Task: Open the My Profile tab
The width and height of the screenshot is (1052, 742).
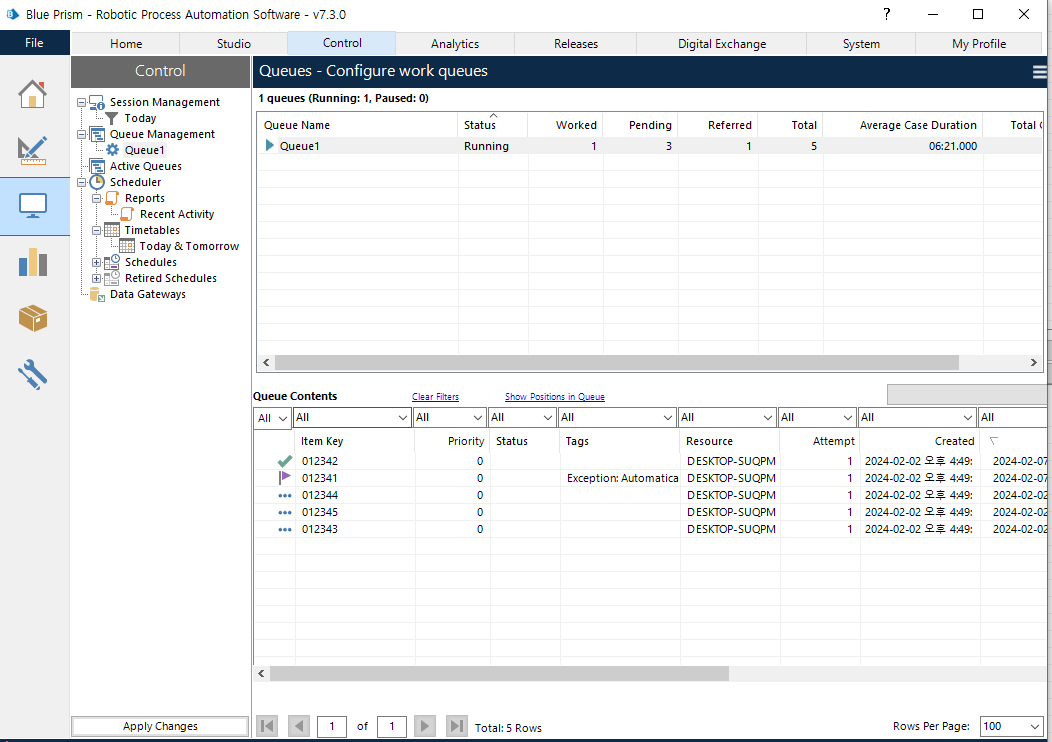Action: point(979,44)
